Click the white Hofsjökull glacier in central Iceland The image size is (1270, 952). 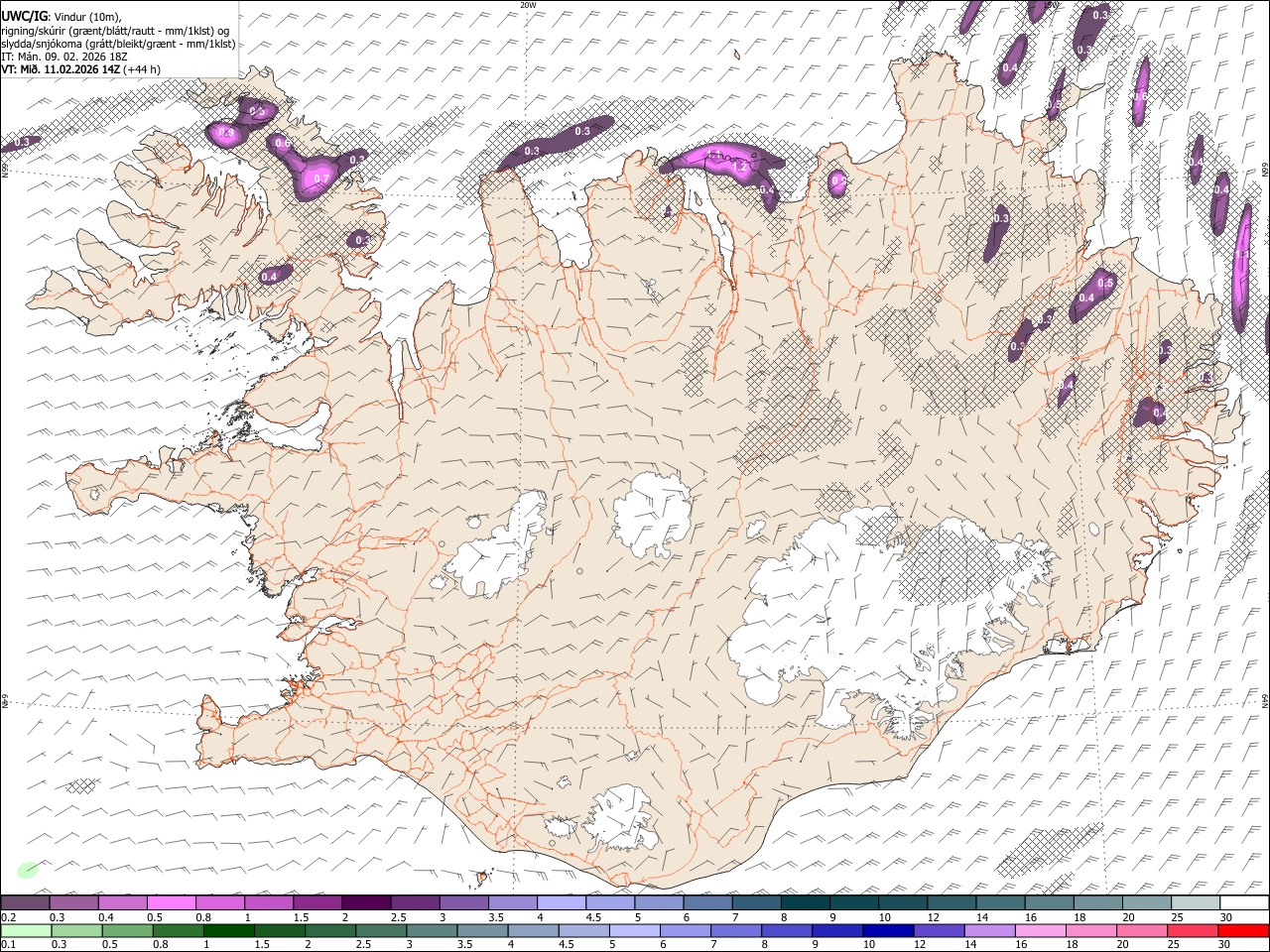(652, 514)
